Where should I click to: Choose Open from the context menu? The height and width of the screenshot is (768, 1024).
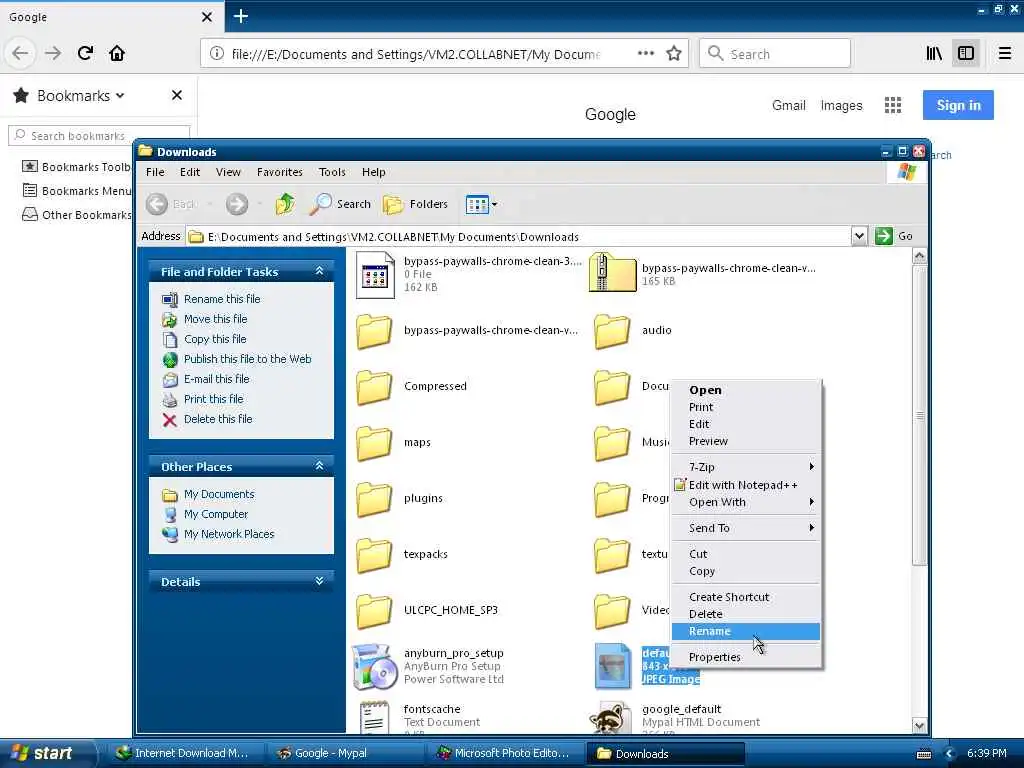click(746, 390)
